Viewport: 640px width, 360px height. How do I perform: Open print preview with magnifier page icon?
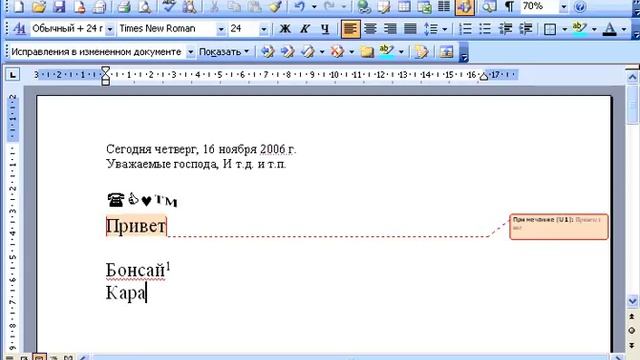[x=144, y=6]
